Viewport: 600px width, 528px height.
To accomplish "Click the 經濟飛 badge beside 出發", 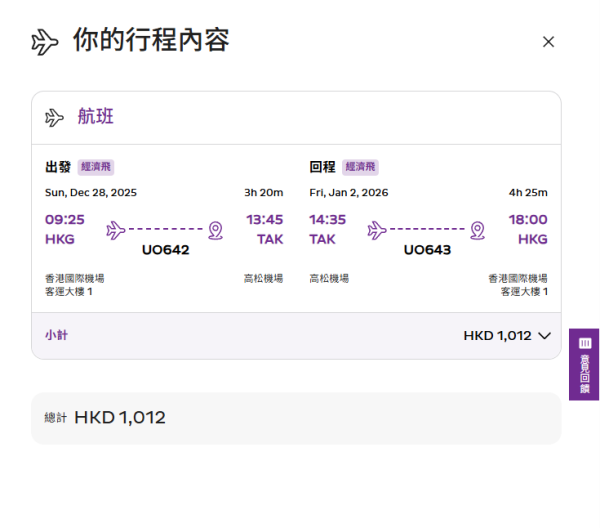I will [x=96, y=167].
